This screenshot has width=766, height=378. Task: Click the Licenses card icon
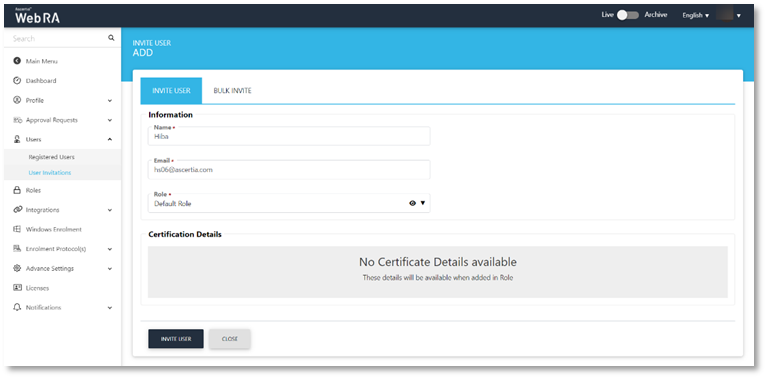[x=17, y=288]
